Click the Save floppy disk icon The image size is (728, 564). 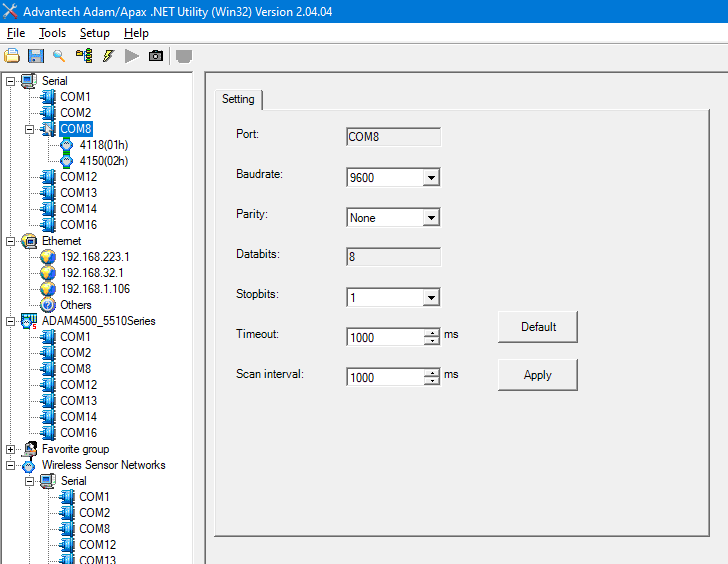coord(36,56)
